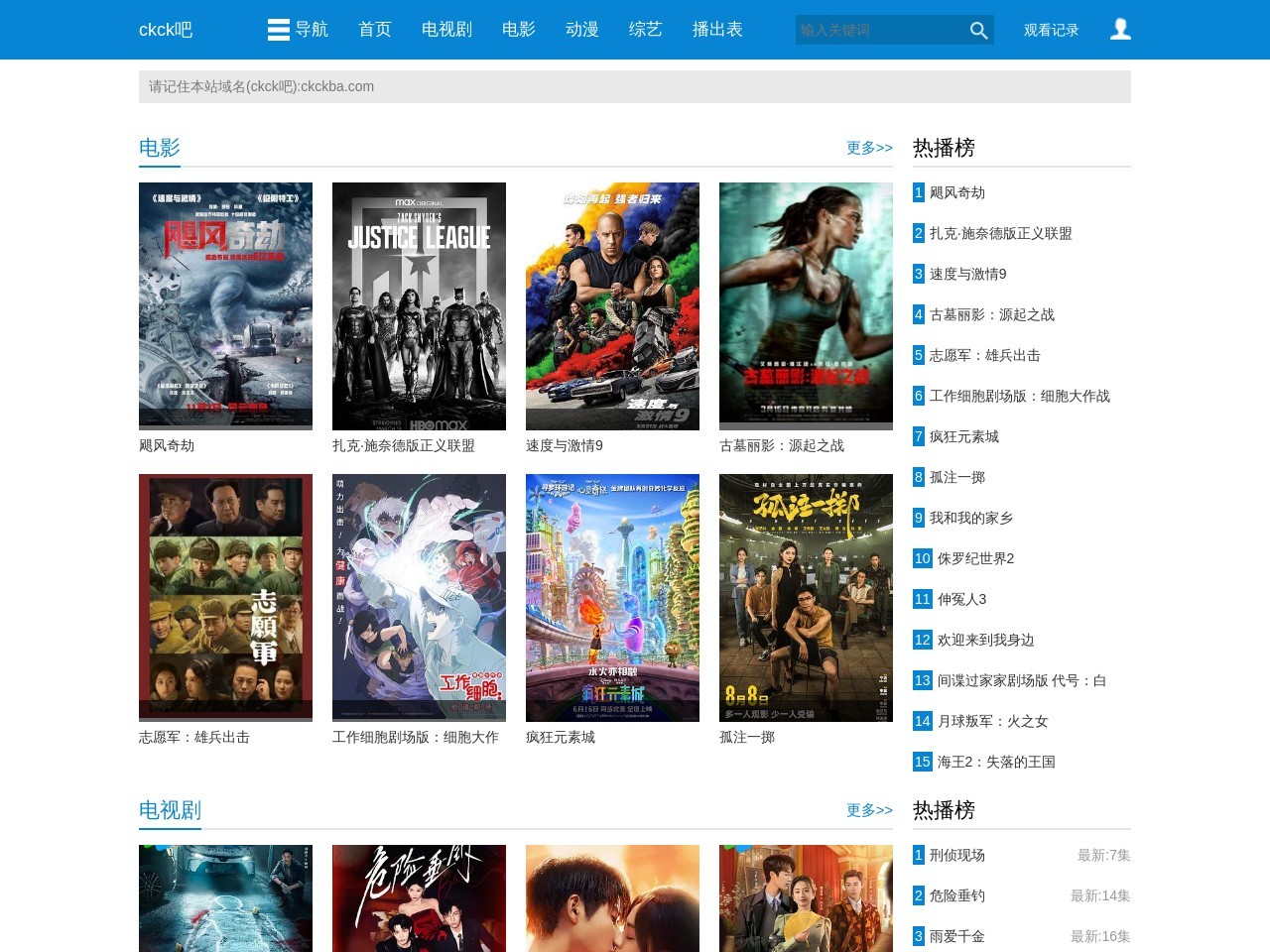This screenshot has height=952, width=1270.
Task: Go to 首页 in the navigation bar
Action: (x=375, y=30)
